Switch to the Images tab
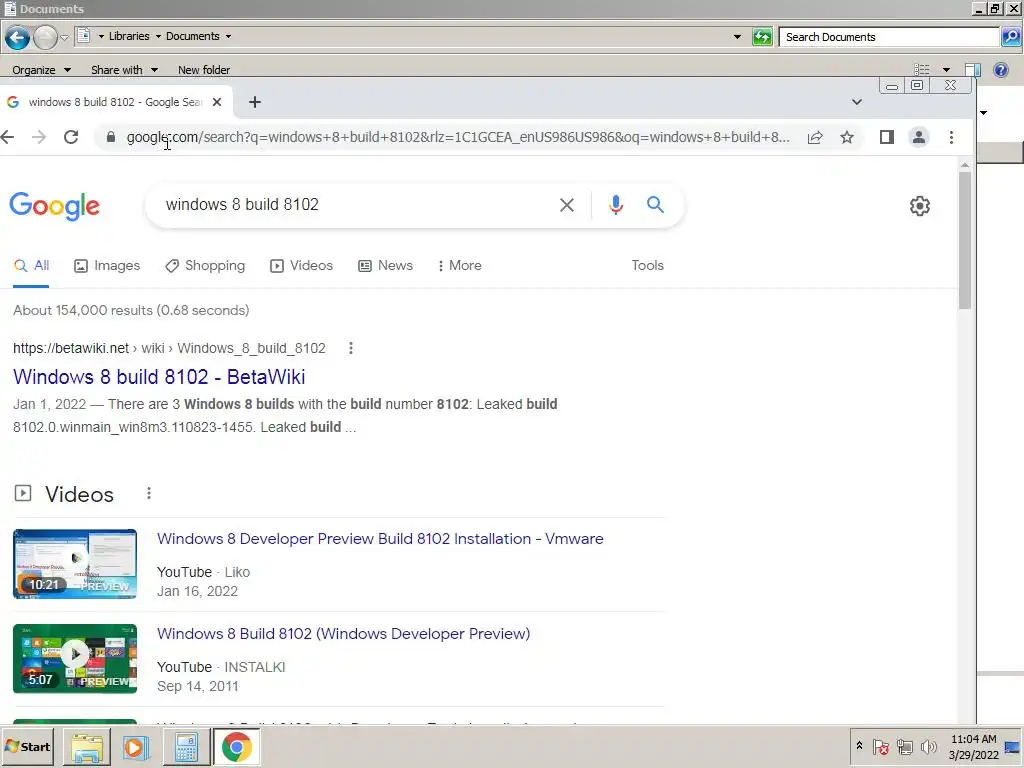This screenshot has height=768, width=1024. click(107, 265)
